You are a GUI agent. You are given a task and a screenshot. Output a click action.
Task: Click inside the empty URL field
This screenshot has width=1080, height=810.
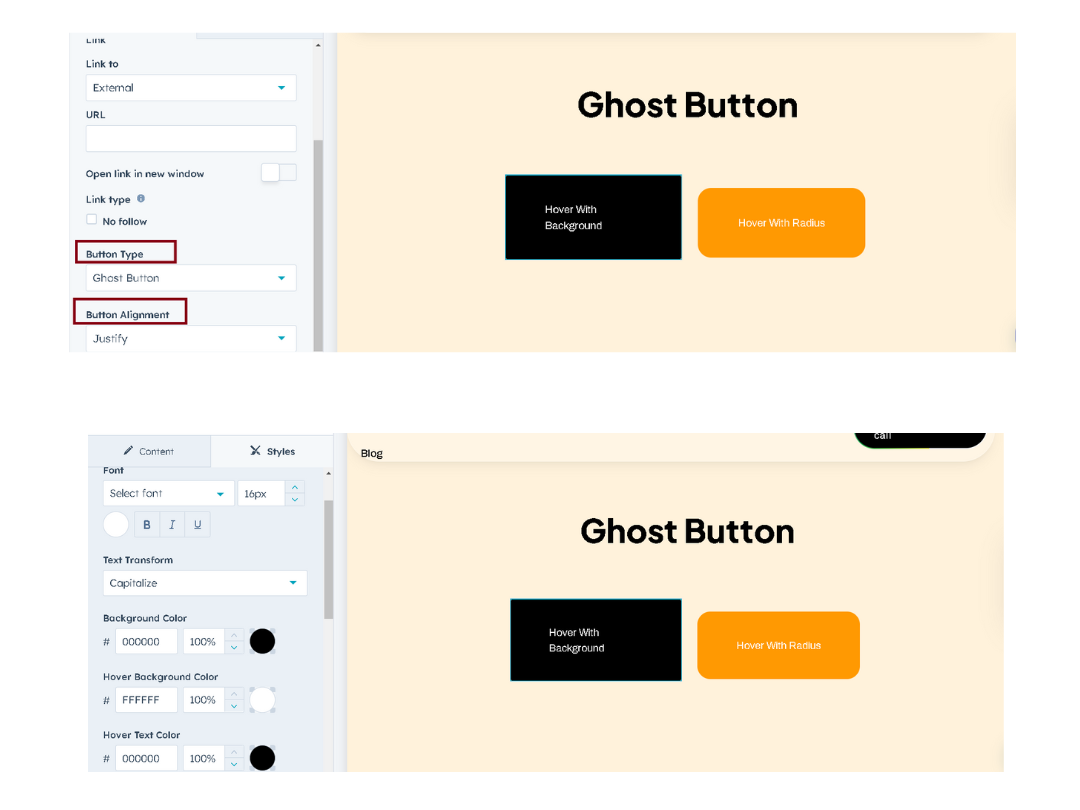(x=190, y=138)
